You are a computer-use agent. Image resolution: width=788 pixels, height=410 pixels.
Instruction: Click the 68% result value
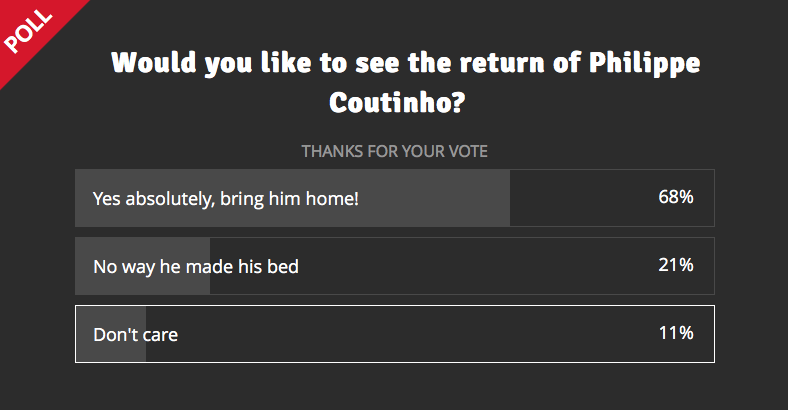[x=676, y=197]
